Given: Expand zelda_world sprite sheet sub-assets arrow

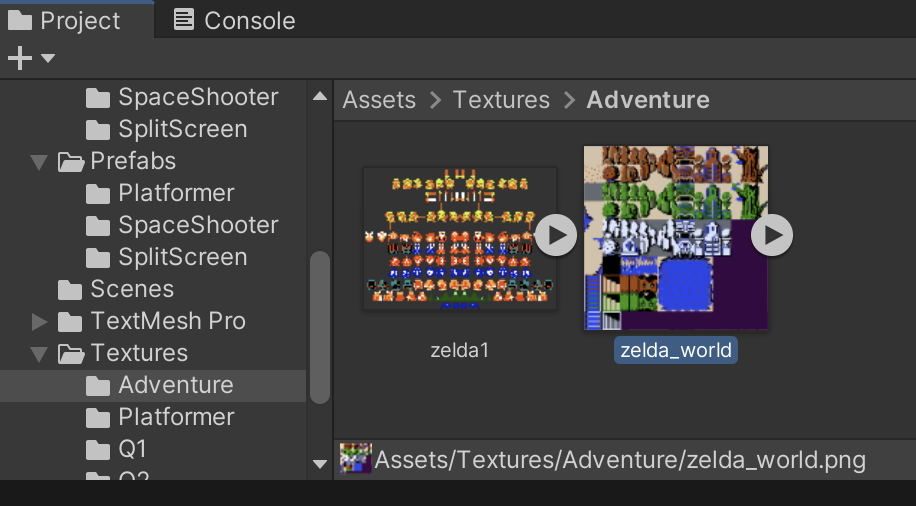Looking at the screenshot, I should coord(771,236).
